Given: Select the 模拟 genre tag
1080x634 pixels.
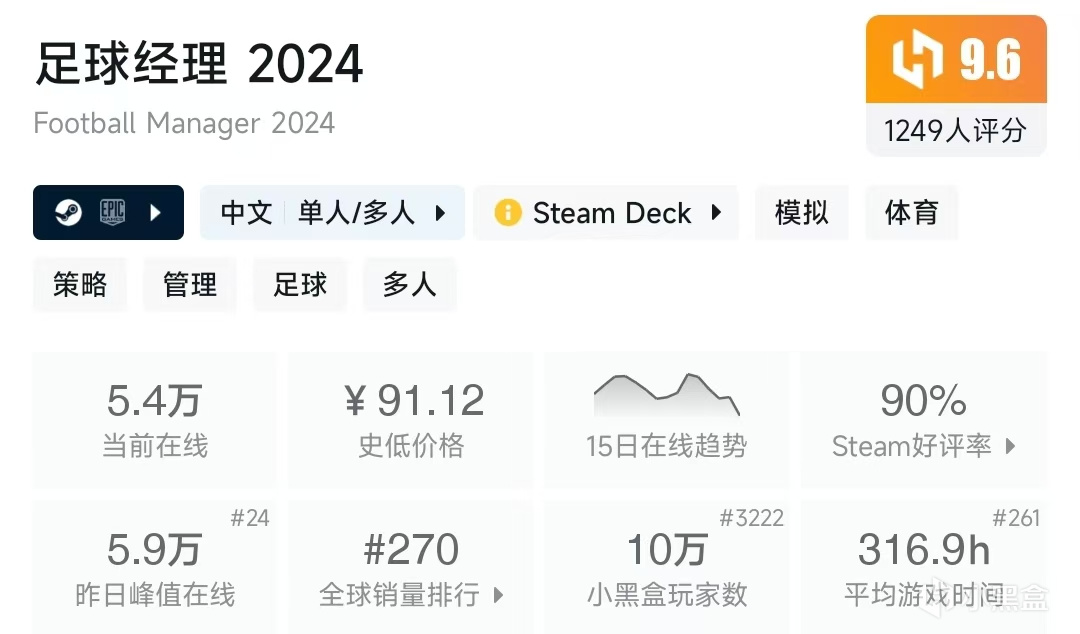Looking at the screenshot, I should [802, 213].
